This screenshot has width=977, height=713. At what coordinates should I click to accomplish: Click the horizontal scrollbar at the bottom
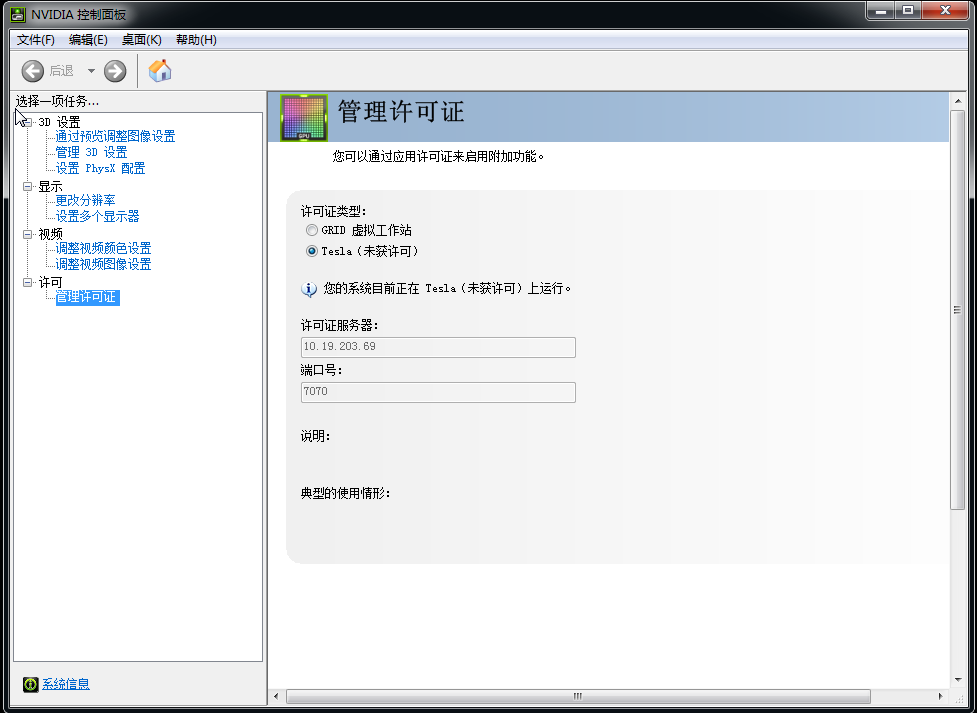[x=576, y=696]
